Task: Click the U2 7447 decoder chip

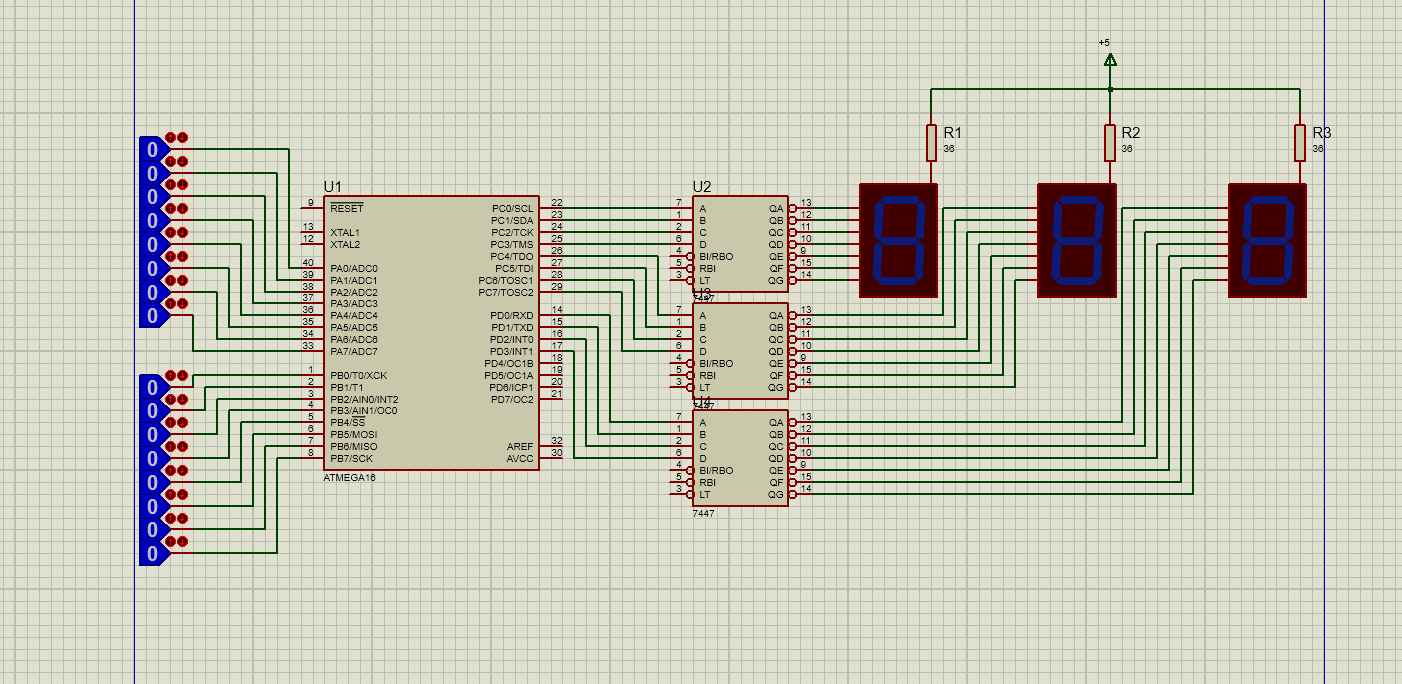Action: click(740, 242)
